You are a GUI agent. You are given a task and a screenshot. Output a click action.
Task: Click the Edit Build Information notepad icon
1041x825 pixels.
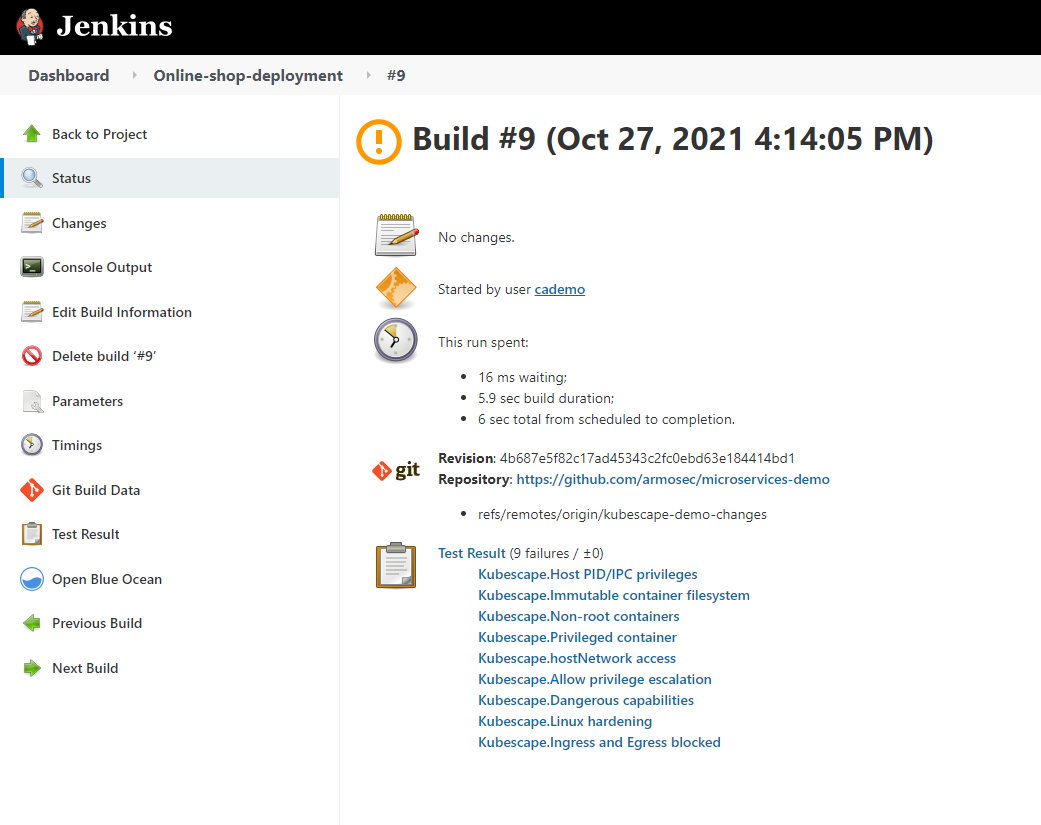[32, 312]
